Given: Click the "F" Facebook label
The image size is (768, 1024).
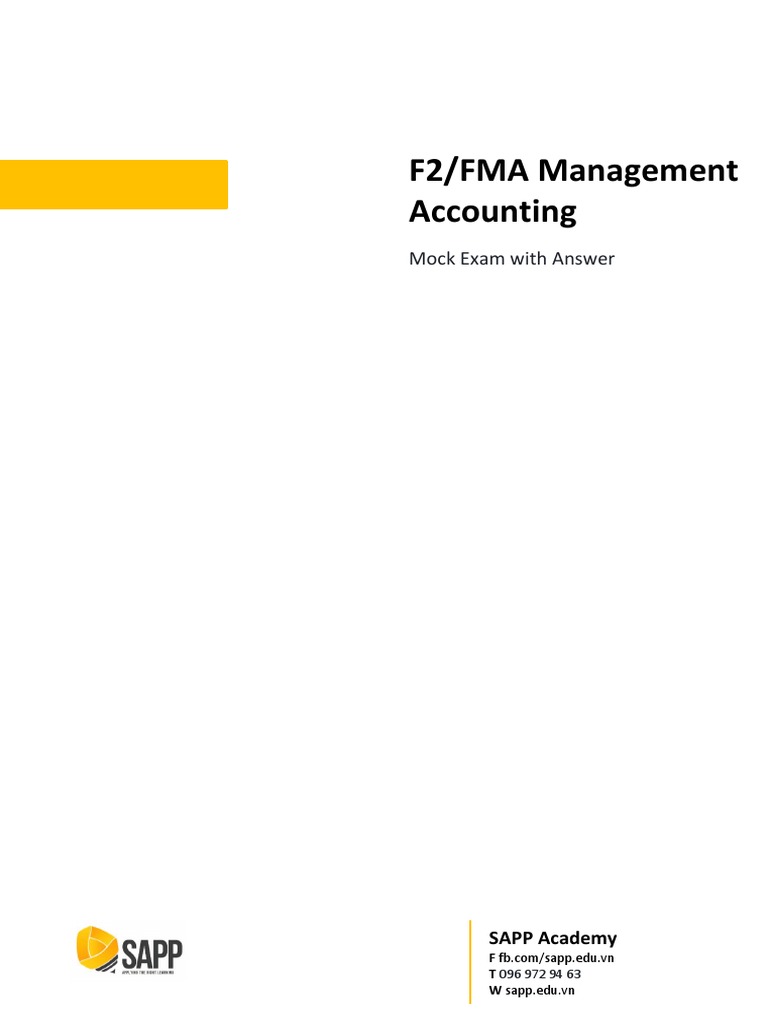Looking at the screenshot, I should [x=492, y=958].
